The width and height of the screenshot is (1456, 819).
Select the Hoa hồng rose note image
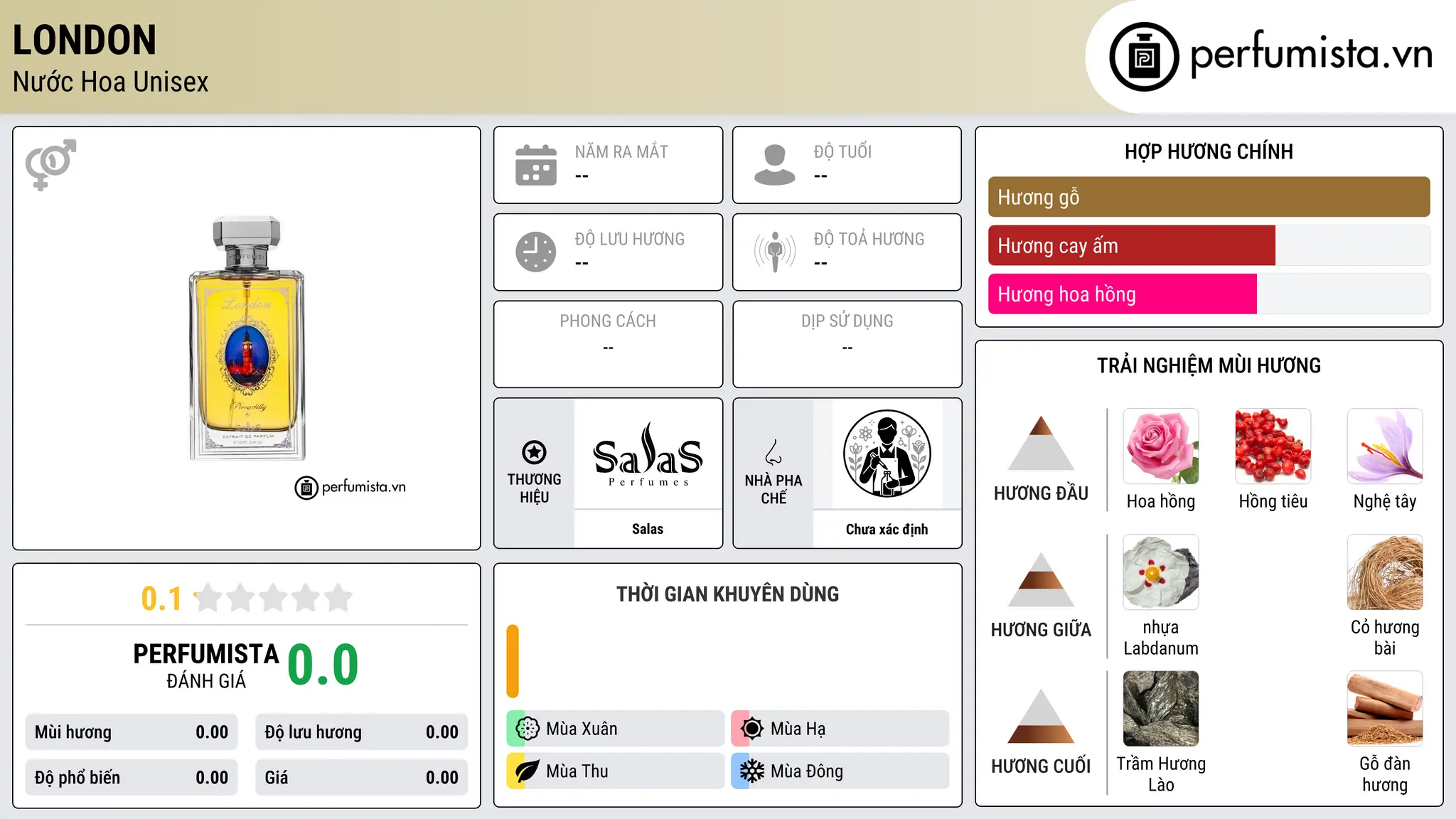click(1161, 446)
